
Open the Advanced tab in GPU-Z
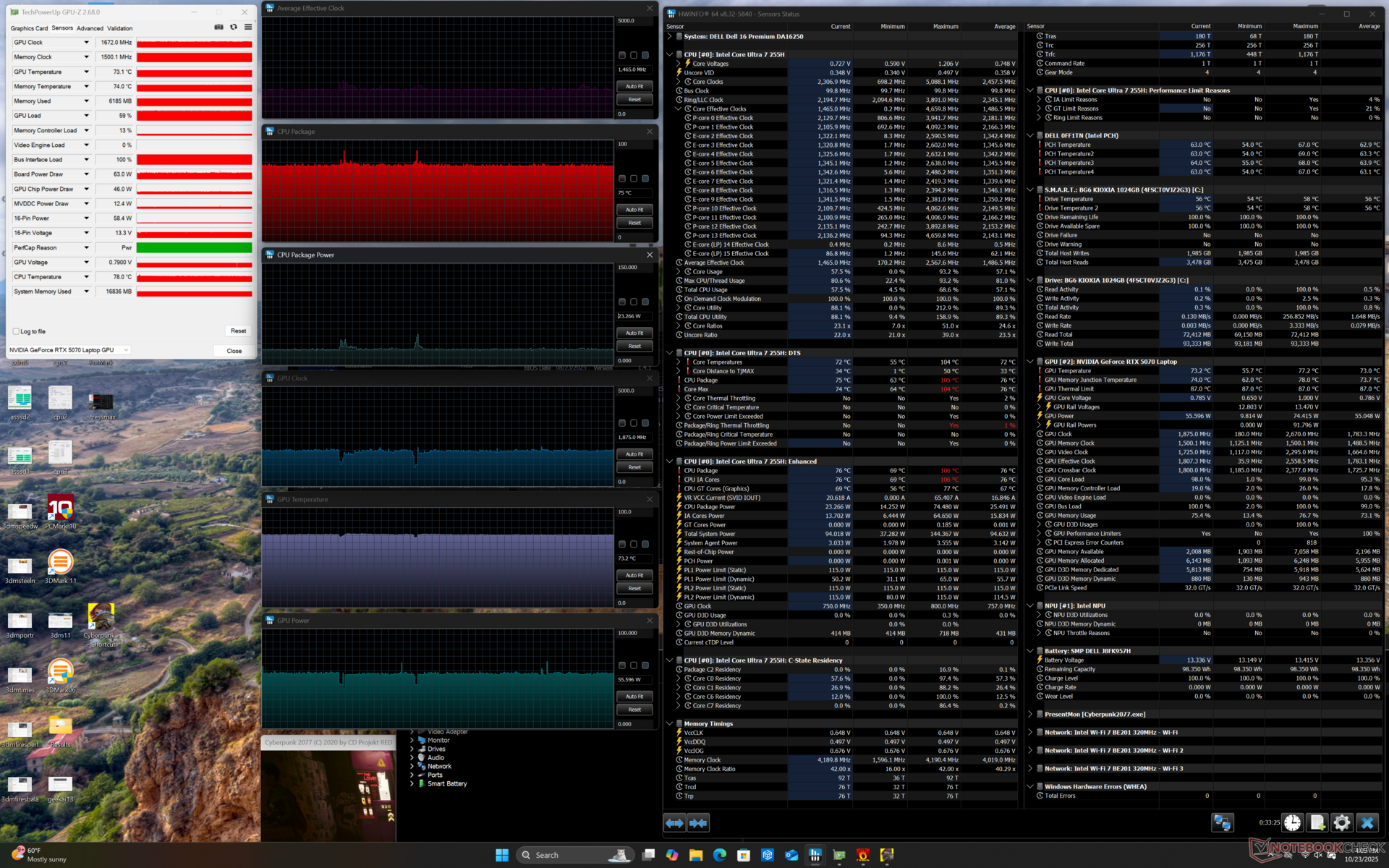(x=90, y=28)
